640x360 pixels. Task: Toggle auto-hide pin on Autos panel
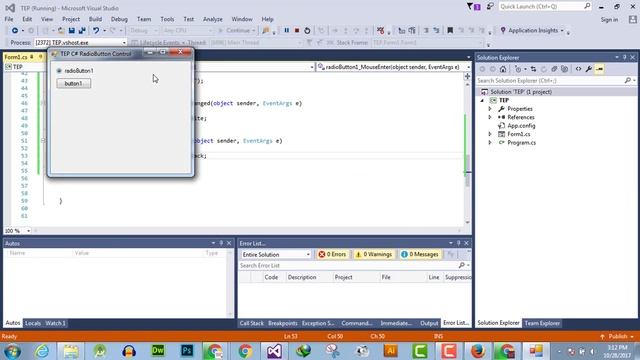click(x=221, y=243)
